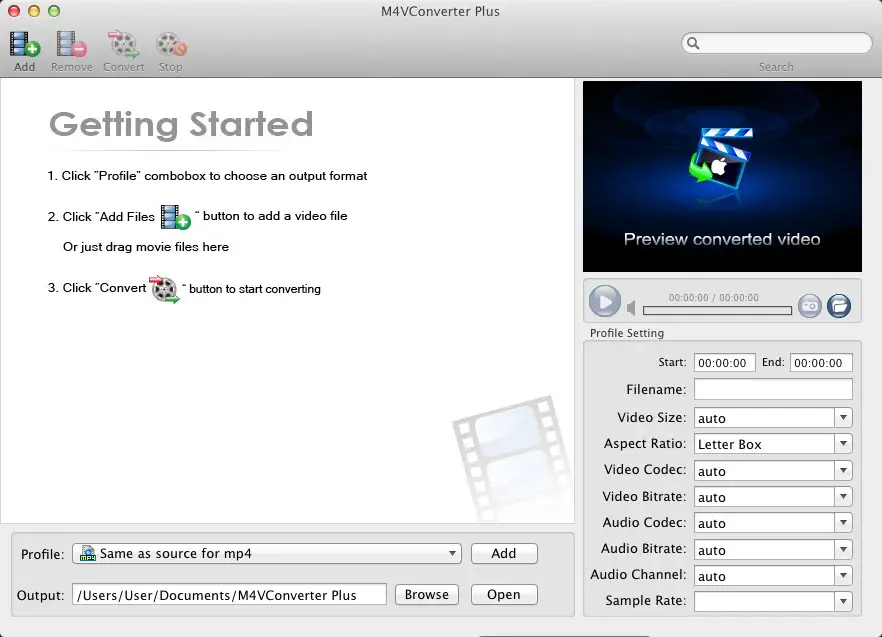Click the Add button beside Profile
This screenshot has height=637, width=882.
pyautogui.click(x=504, y=554)
